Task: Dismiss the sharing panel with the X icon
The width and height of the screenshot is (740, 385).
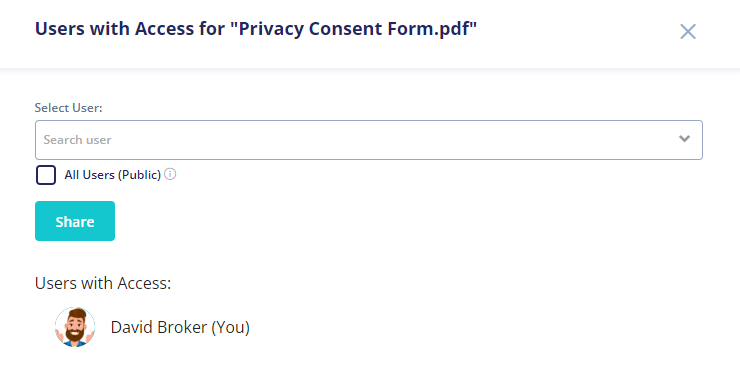Action: click(688, 32)
